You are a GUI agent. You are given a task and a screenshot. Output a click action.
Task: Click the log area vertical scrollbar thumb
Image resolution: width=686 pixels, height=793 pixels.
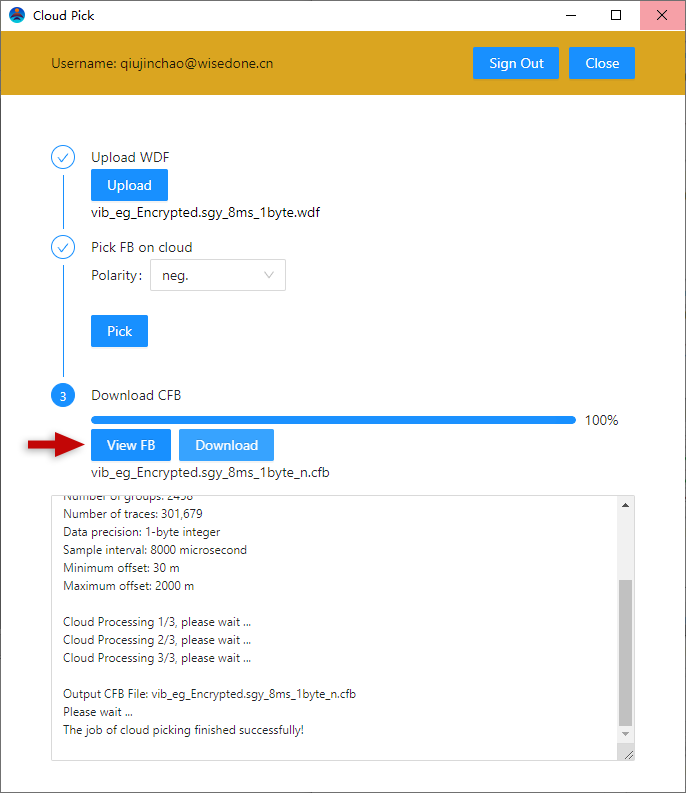pyautogui.click(x=626, y=650)
